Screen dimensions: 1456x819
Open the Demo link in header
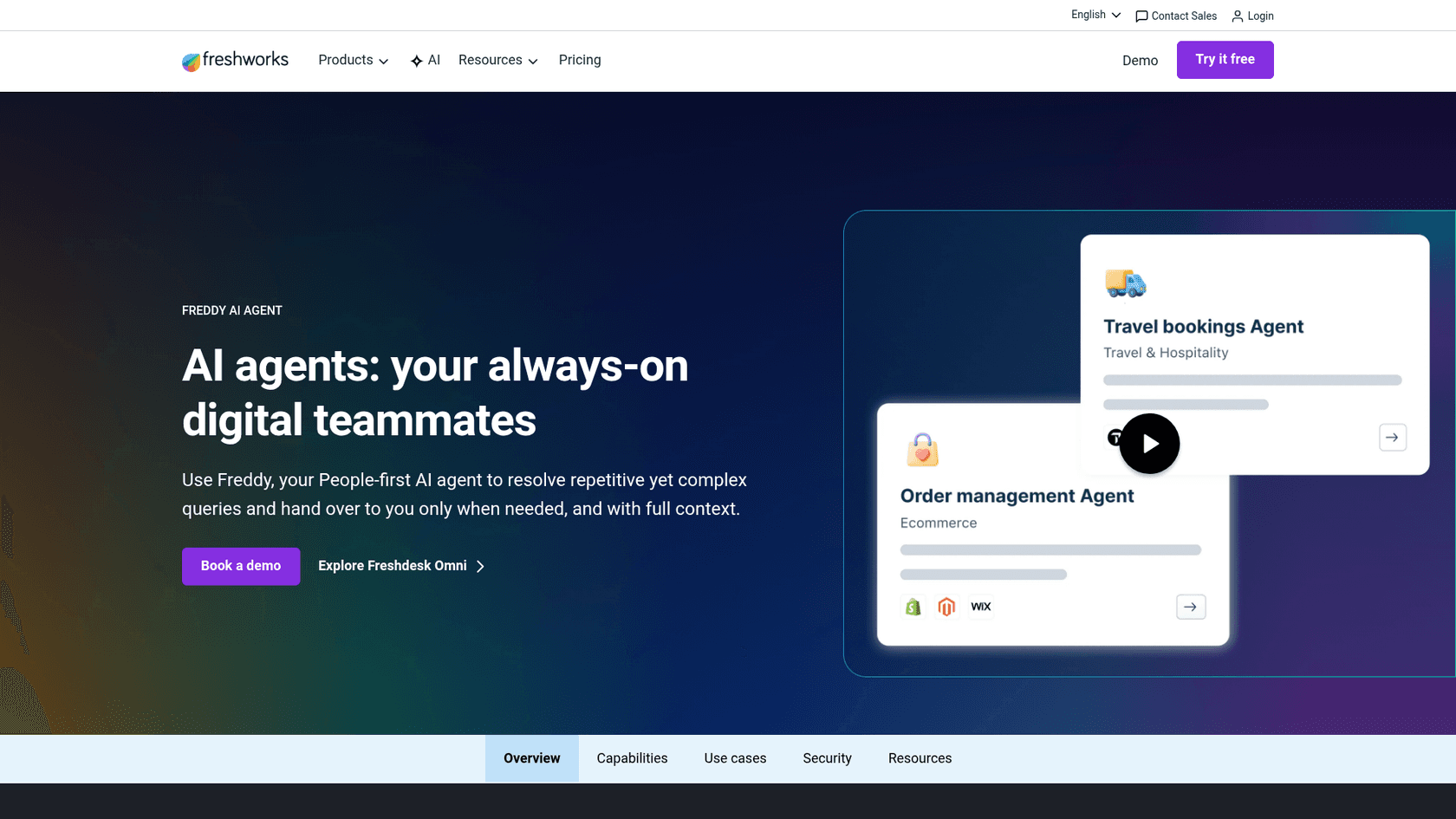(x=1140, y=61)
